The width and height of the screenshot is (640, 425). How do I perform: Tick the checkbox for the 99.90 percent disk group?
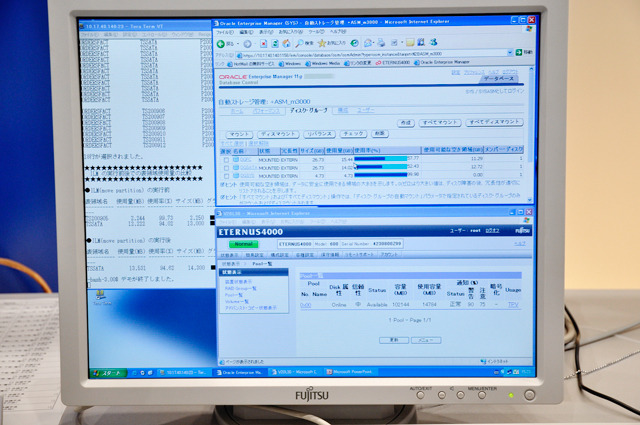pyautogui.click(x=226, y=176)
